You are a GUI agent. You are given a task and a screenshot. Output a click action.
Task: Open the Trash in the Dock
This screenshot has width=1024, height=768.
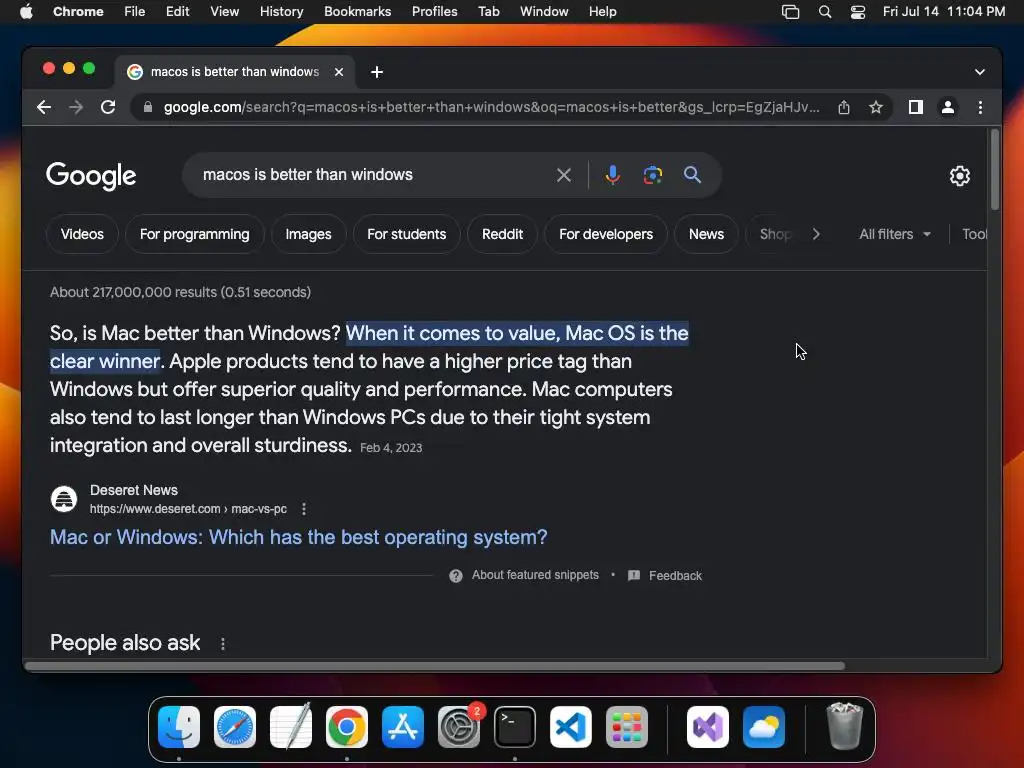tap(844, 727)
